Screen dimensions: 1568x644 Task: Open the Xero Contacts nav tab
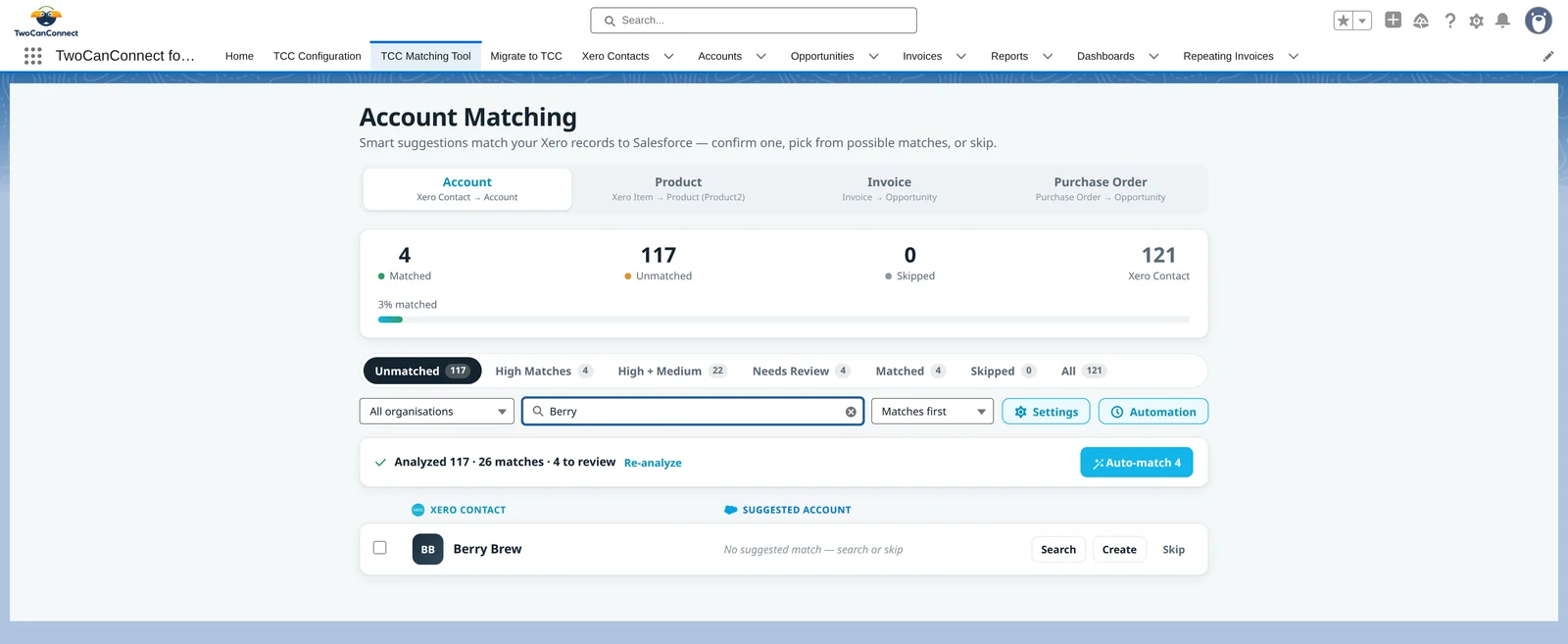pyautogui.click(x=615, y=56)
